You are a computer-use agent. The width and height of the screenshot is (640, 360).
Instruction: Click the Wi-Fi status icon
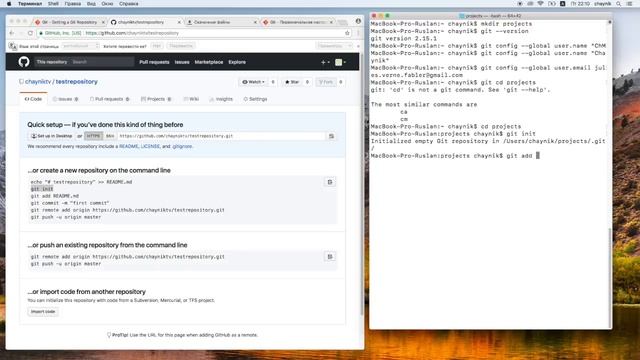541,4
